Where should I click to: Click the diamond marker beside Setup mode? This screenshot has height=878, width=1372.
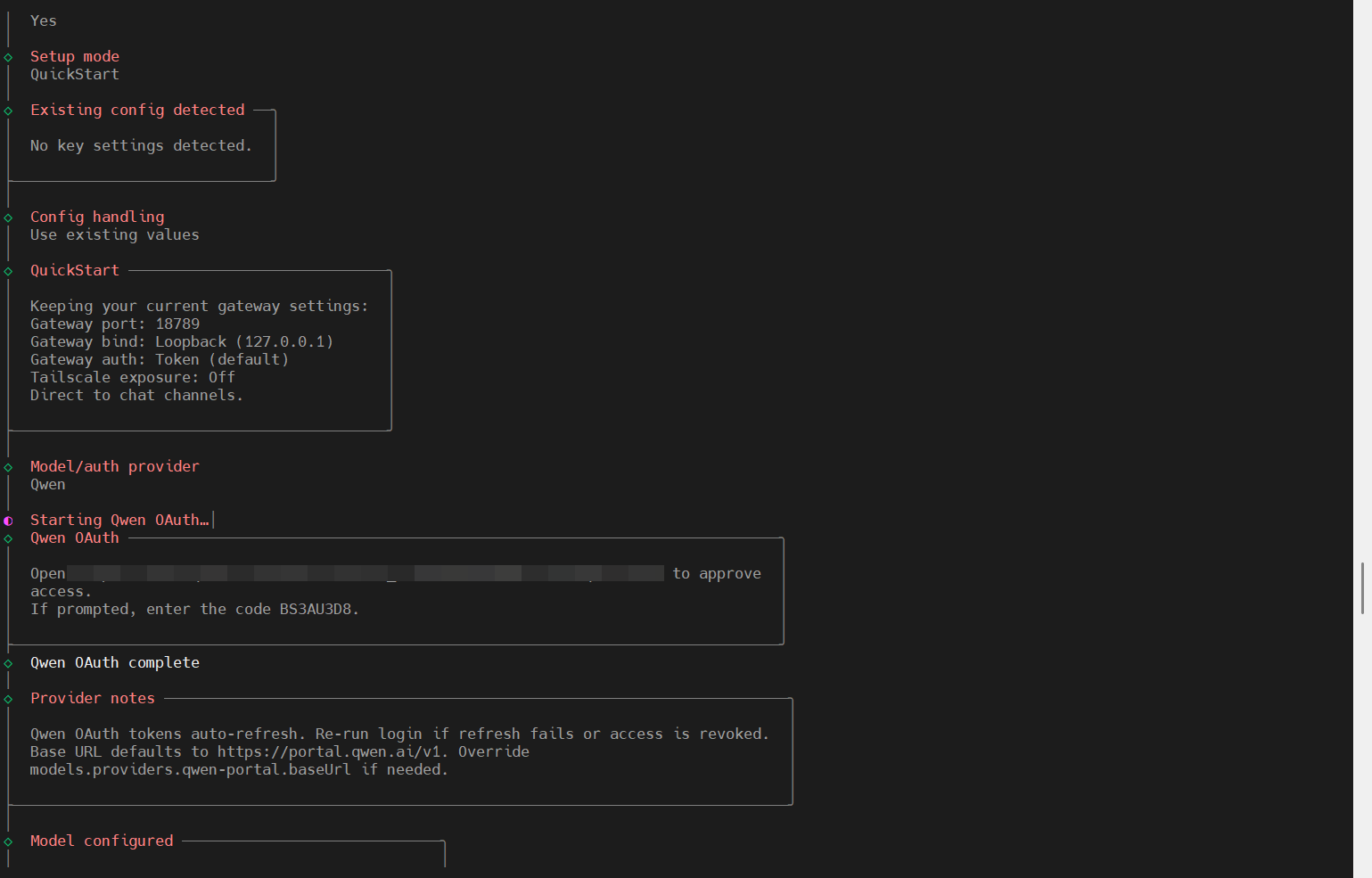(x=8, y=57)
